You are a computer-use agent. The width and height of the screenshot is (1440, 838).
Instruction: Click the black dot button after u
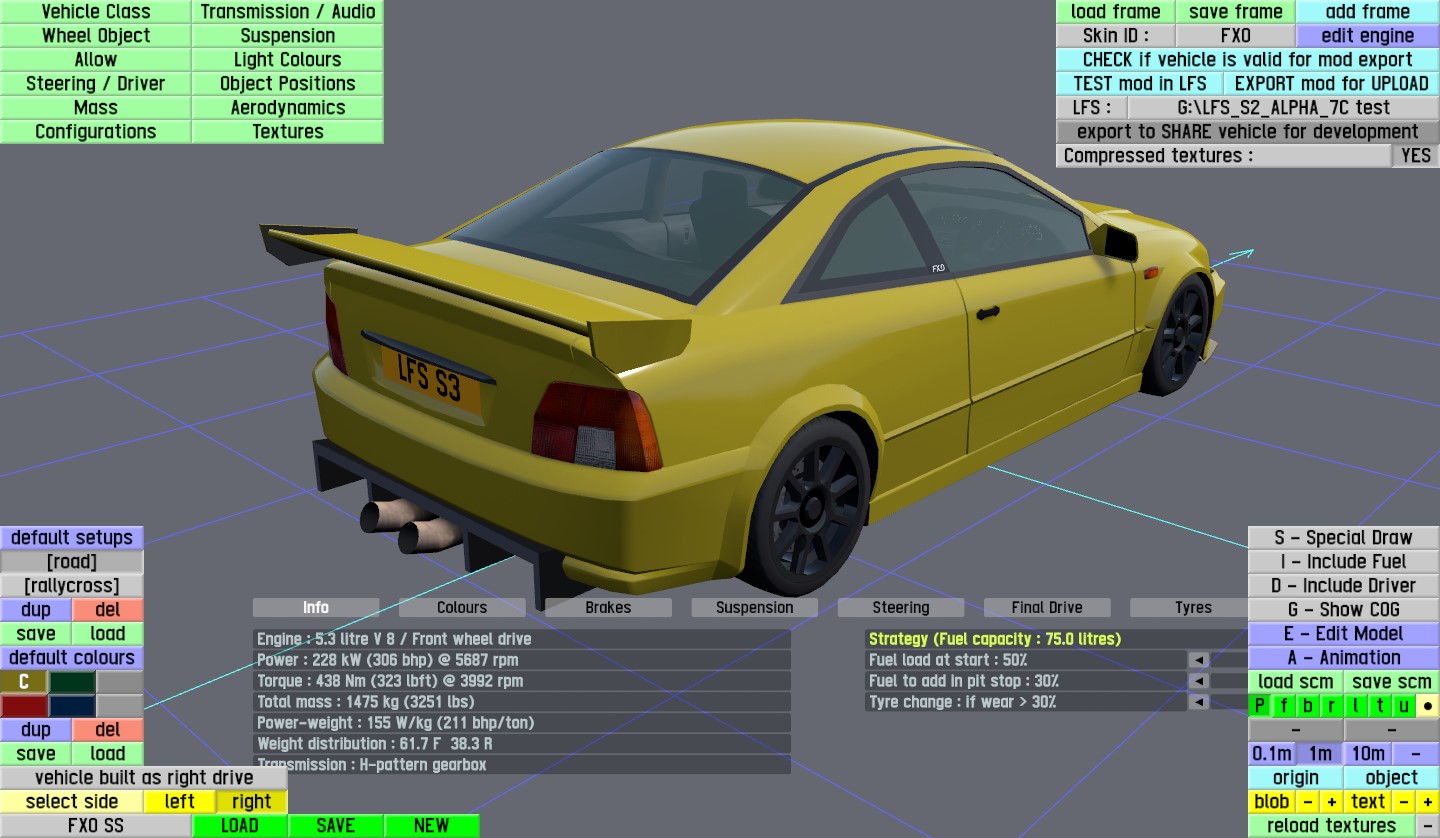(1428, 706)
